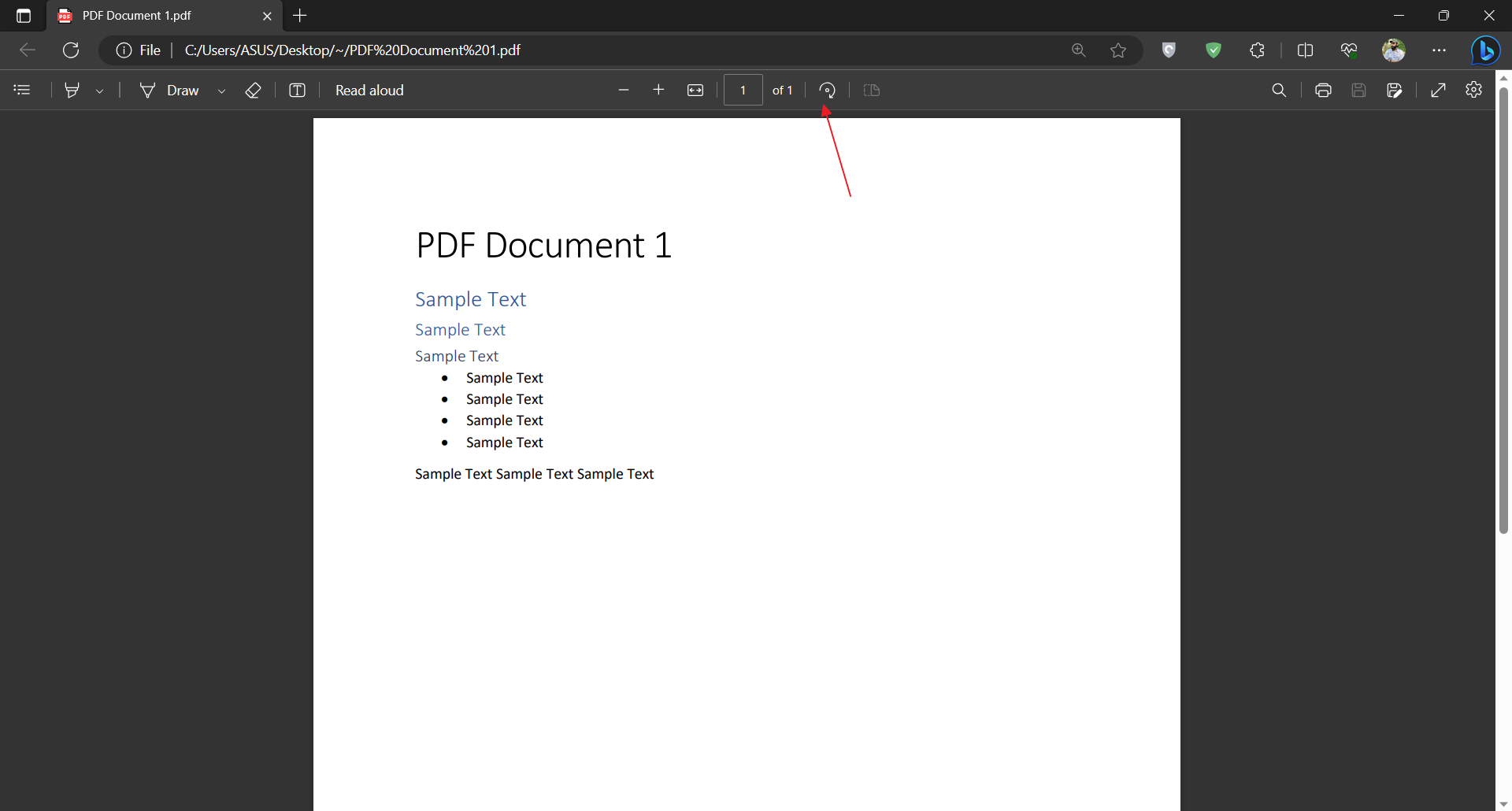Select the Add text tool
Image resolution: width=1512 pixels, height=811 pixels.
(x=297, y=91)
